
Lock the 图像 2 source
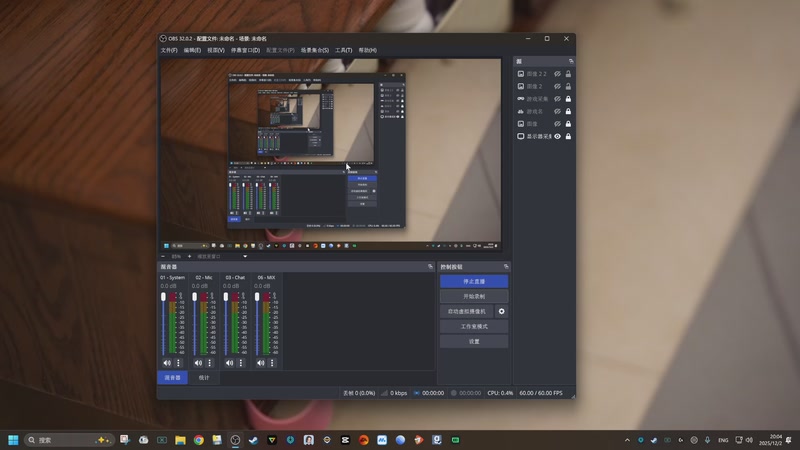[568, 86]
